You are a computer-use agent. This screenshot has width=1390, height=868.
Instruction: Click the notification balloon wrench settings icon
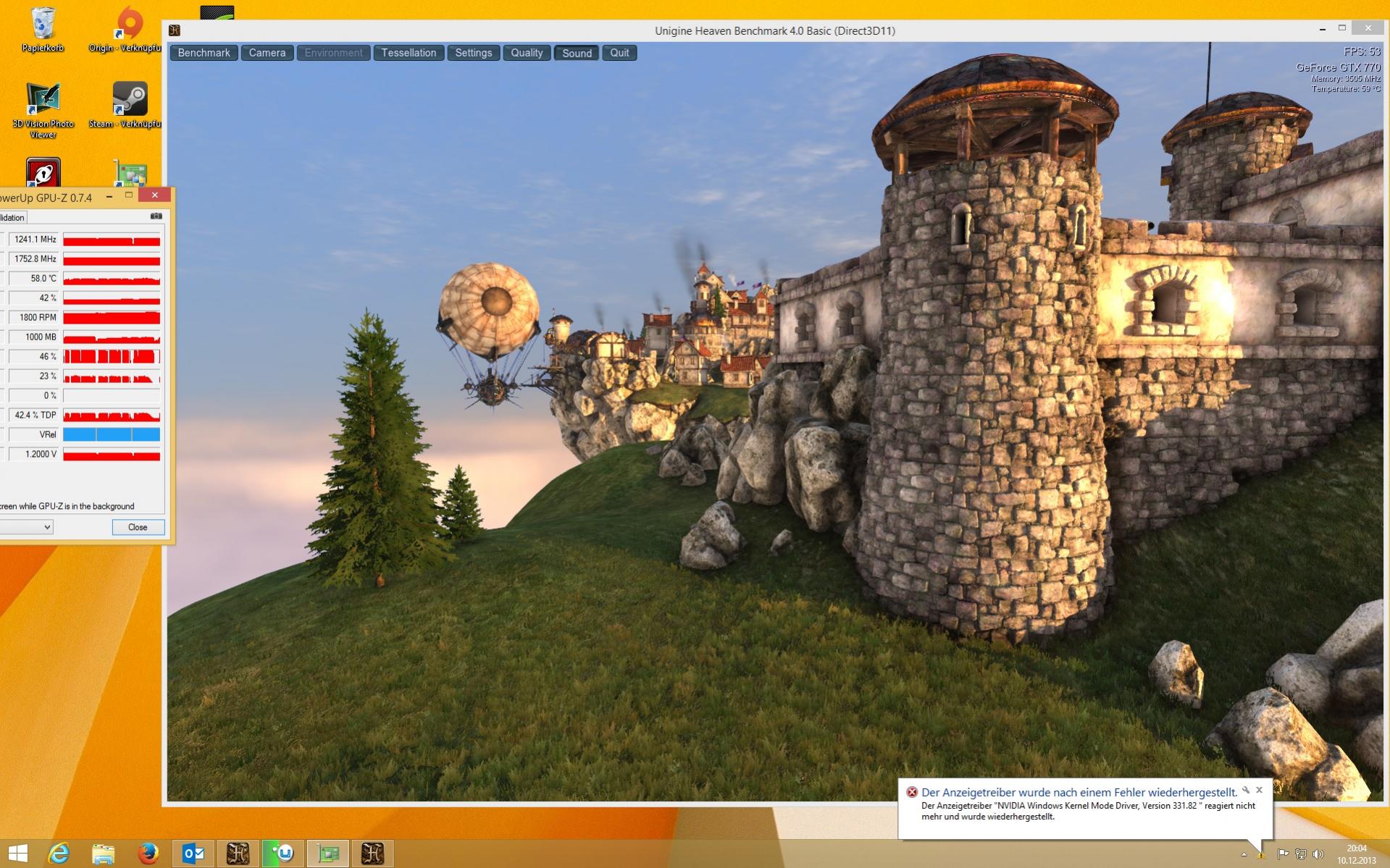tap(1246, 790)
